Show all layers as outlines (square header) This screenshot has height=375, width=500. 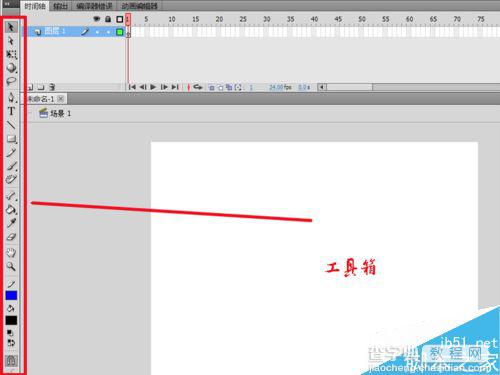120,19
